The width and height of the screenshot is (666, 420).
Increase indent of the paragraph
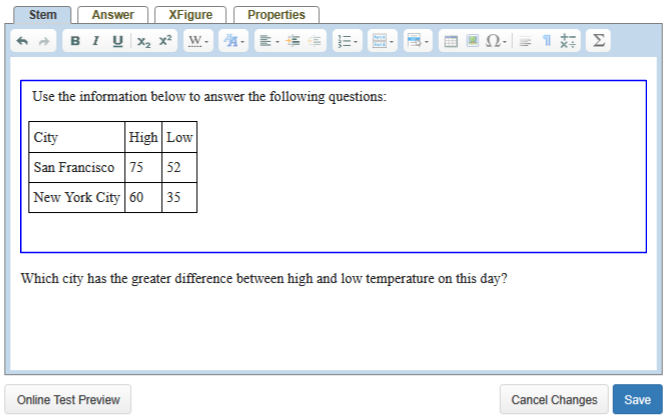click(x=294, y=41)
